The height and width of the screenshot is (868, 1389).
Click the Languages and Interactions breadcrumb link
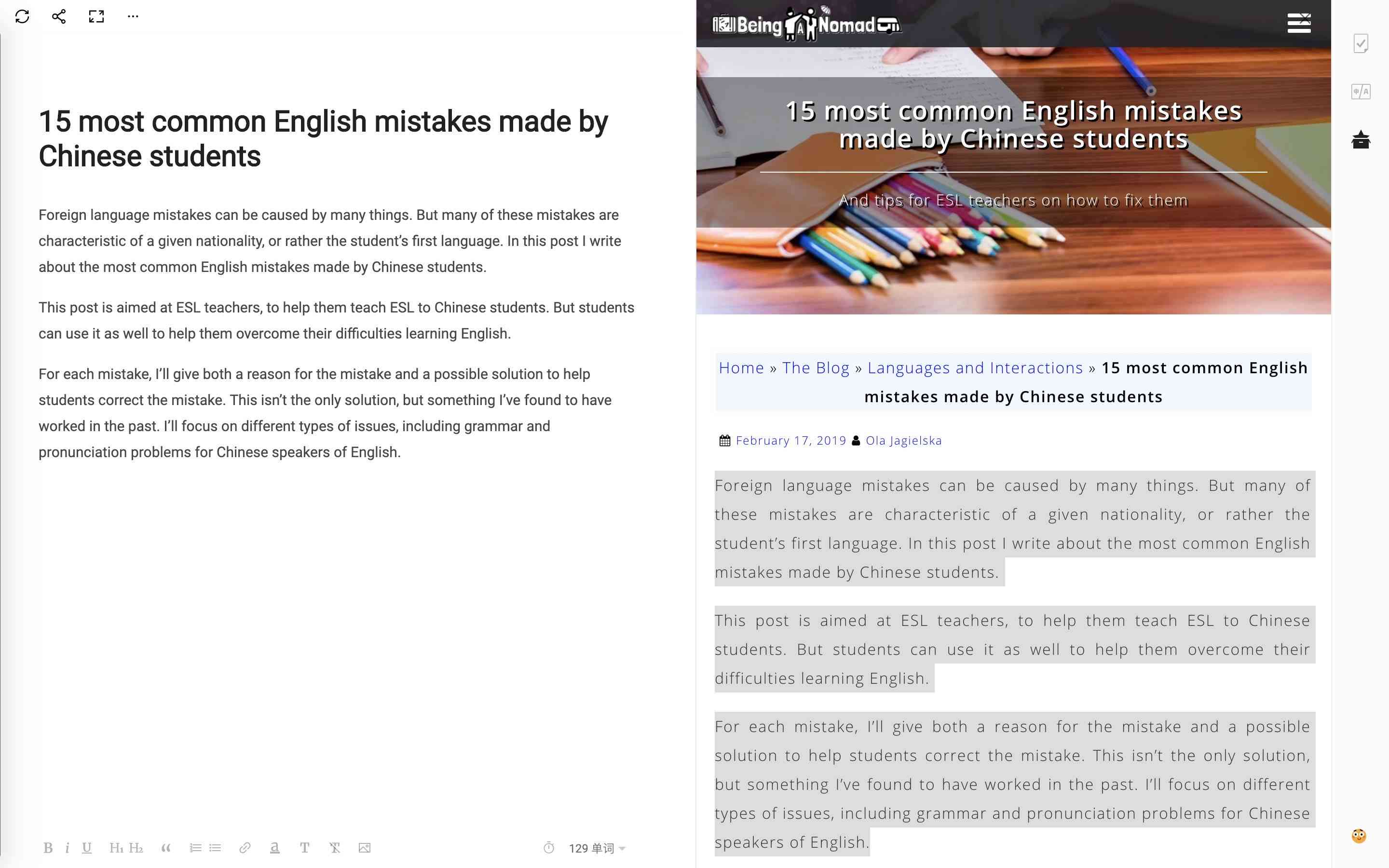[x=976, y=367]
